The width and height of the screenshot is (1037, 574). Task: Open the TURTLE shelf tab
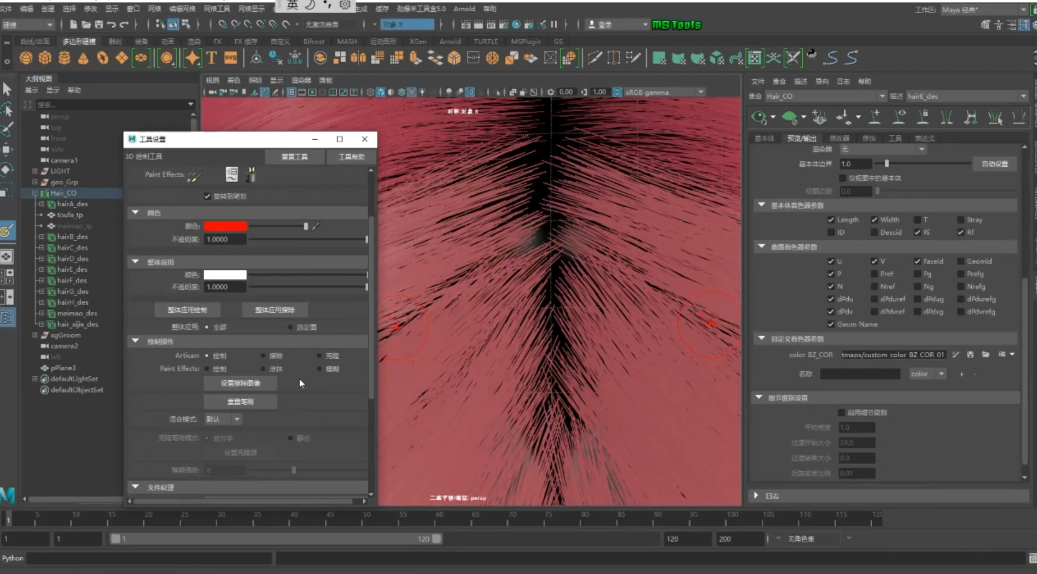(x=485, y=41)
